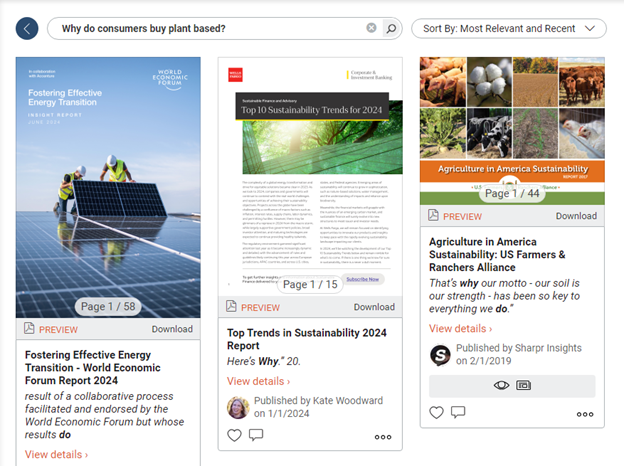Click the eye icon on Agriculture card

(501, 385)
